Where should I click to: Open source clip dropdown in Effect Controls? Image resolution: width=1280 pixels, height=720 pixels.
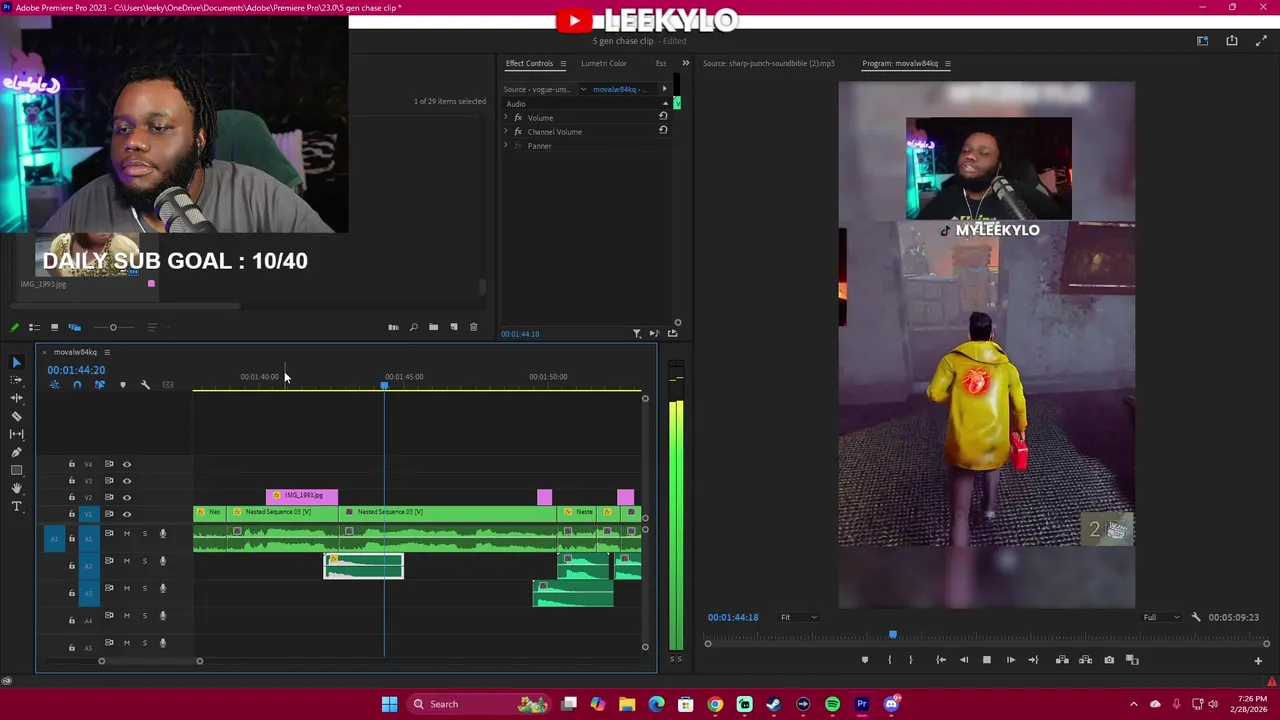[x=584, y=89]
